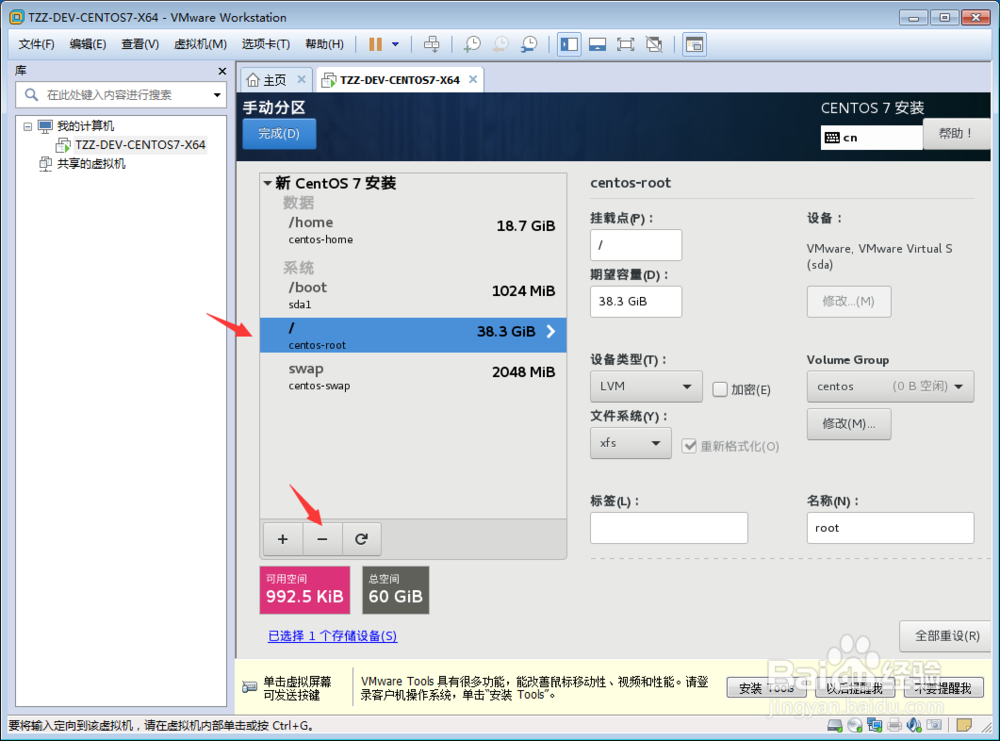Screen dimensions: 1000x741
Task: Select the swap partition entry
Action: [x=413, y=376]
